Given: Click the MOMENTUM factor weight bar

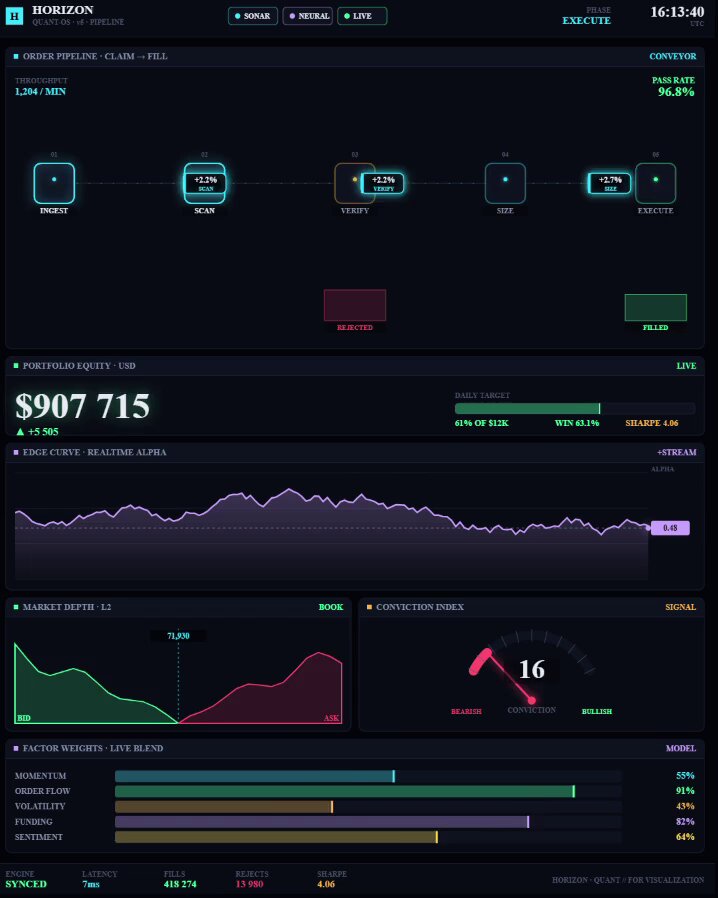Looking at the screenshot, I should click(369, 776).
